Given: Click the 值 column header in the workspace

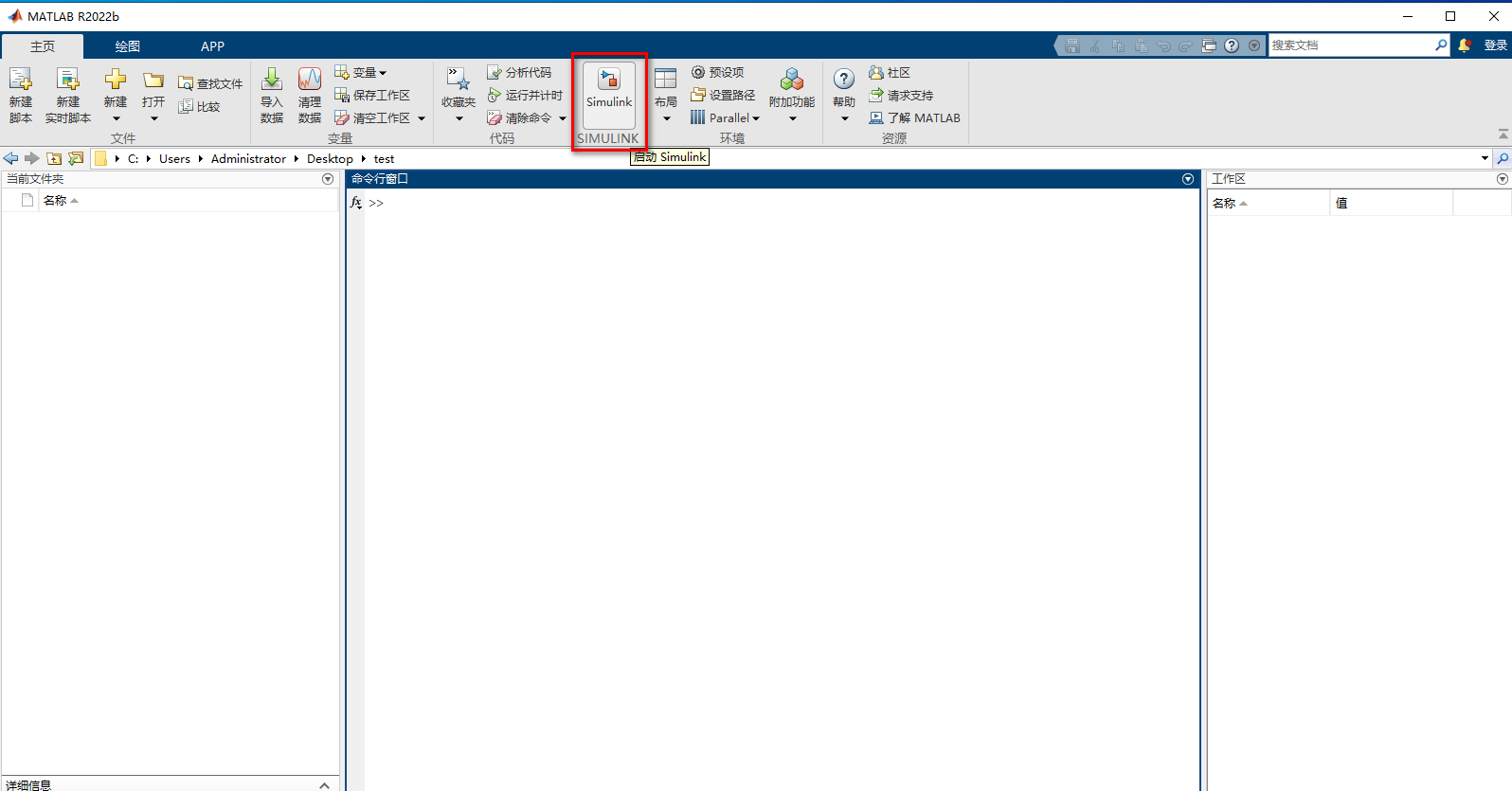Looking at the screenshot, I should click(1391, 203).
